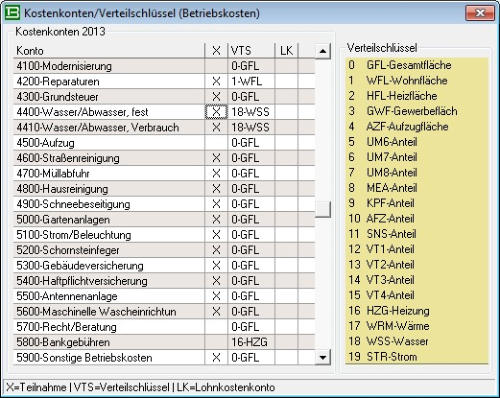The height and width of the screenshot is (398, 500).
Task: Select distribution key 8 MEA-Anteil
Action: 417,188
